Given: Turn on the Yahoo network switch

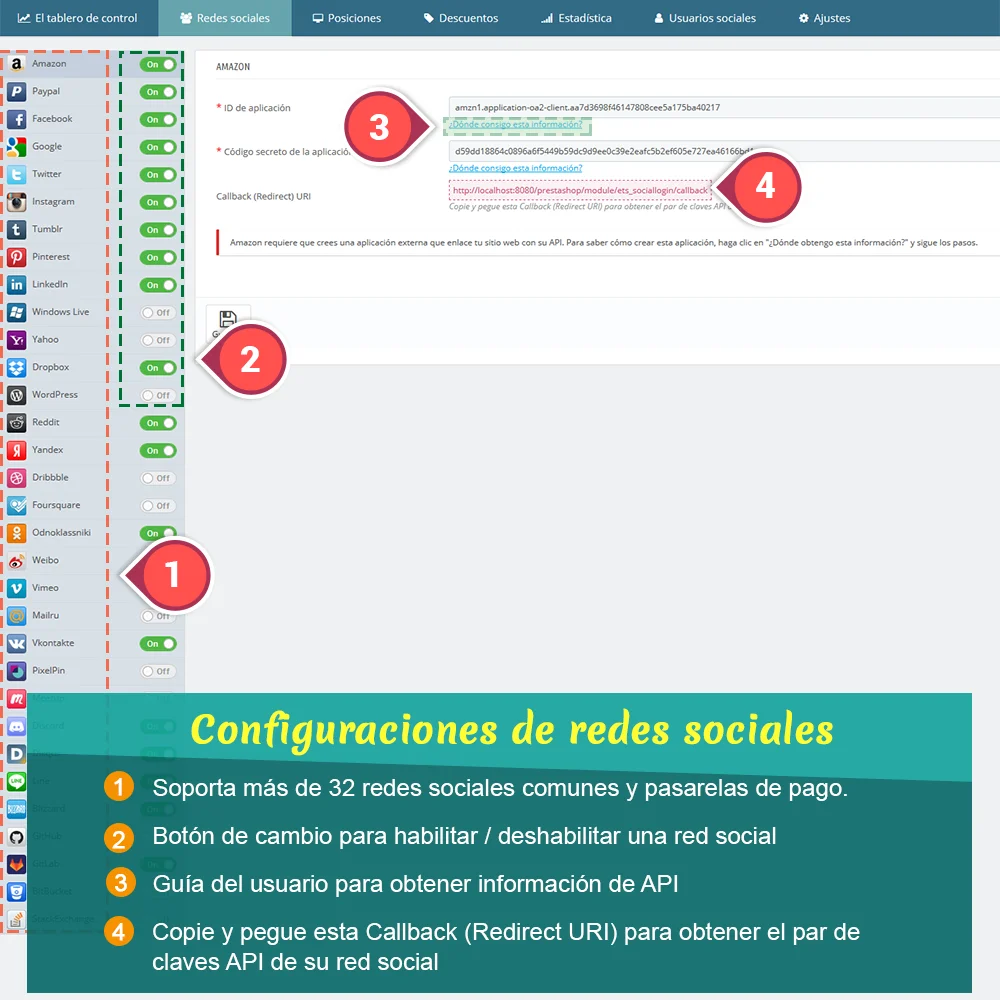Looking at the screenshot, I should 155,339.
